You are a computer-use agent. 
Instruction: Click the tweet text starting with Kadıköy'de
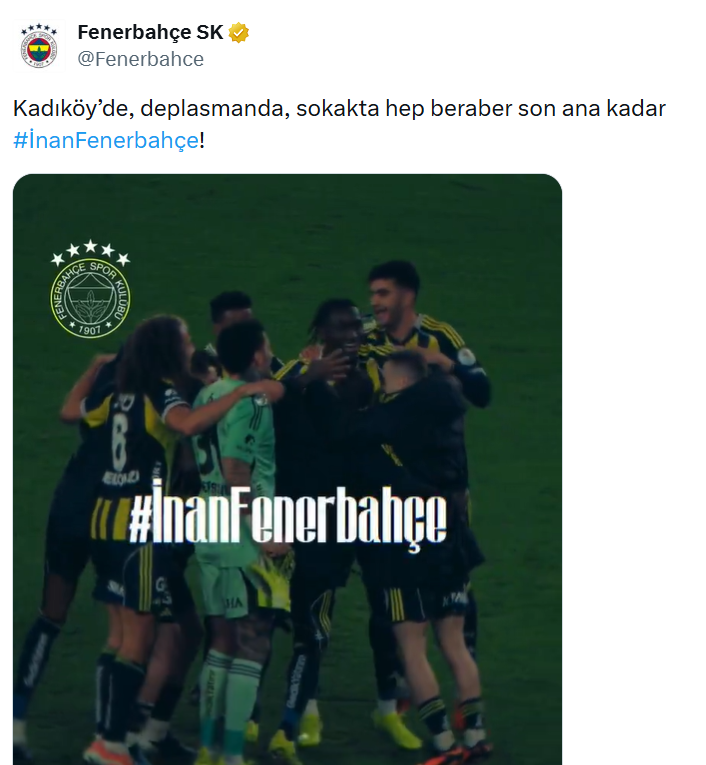pos(339,124)
